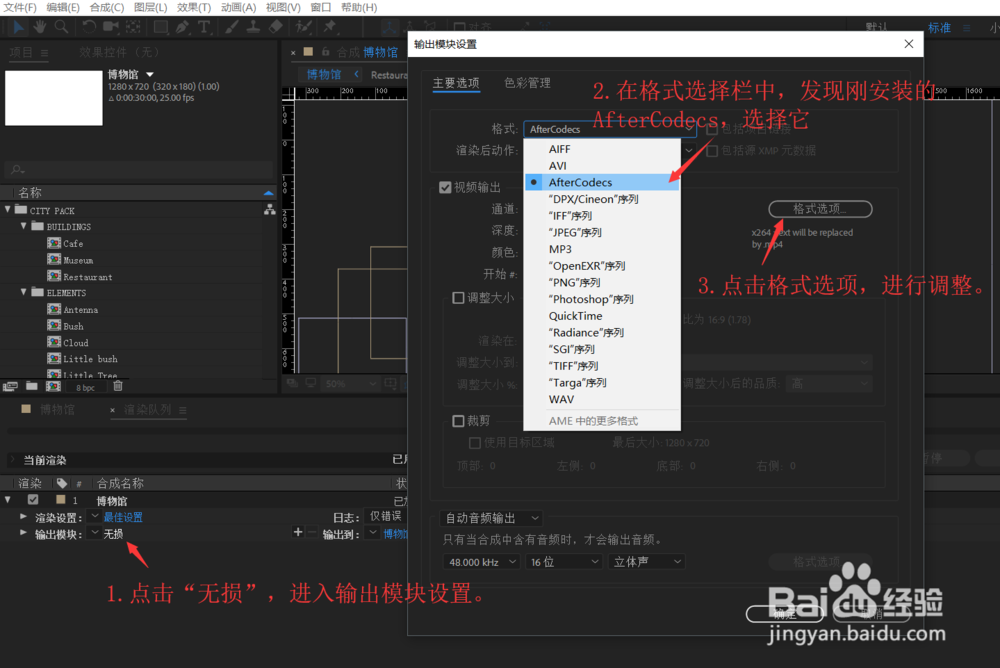Delete selected project item with trash icon
The width and height of the screenshot is (1000, 668).
pos(118,386)
